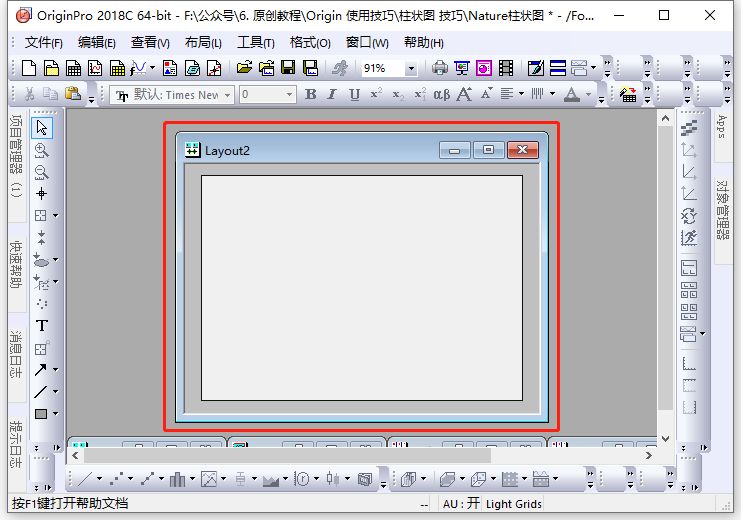Click the scatter plot icon
Screen dimensions: 741x520
pyautogui.click(x=116, y=479)
